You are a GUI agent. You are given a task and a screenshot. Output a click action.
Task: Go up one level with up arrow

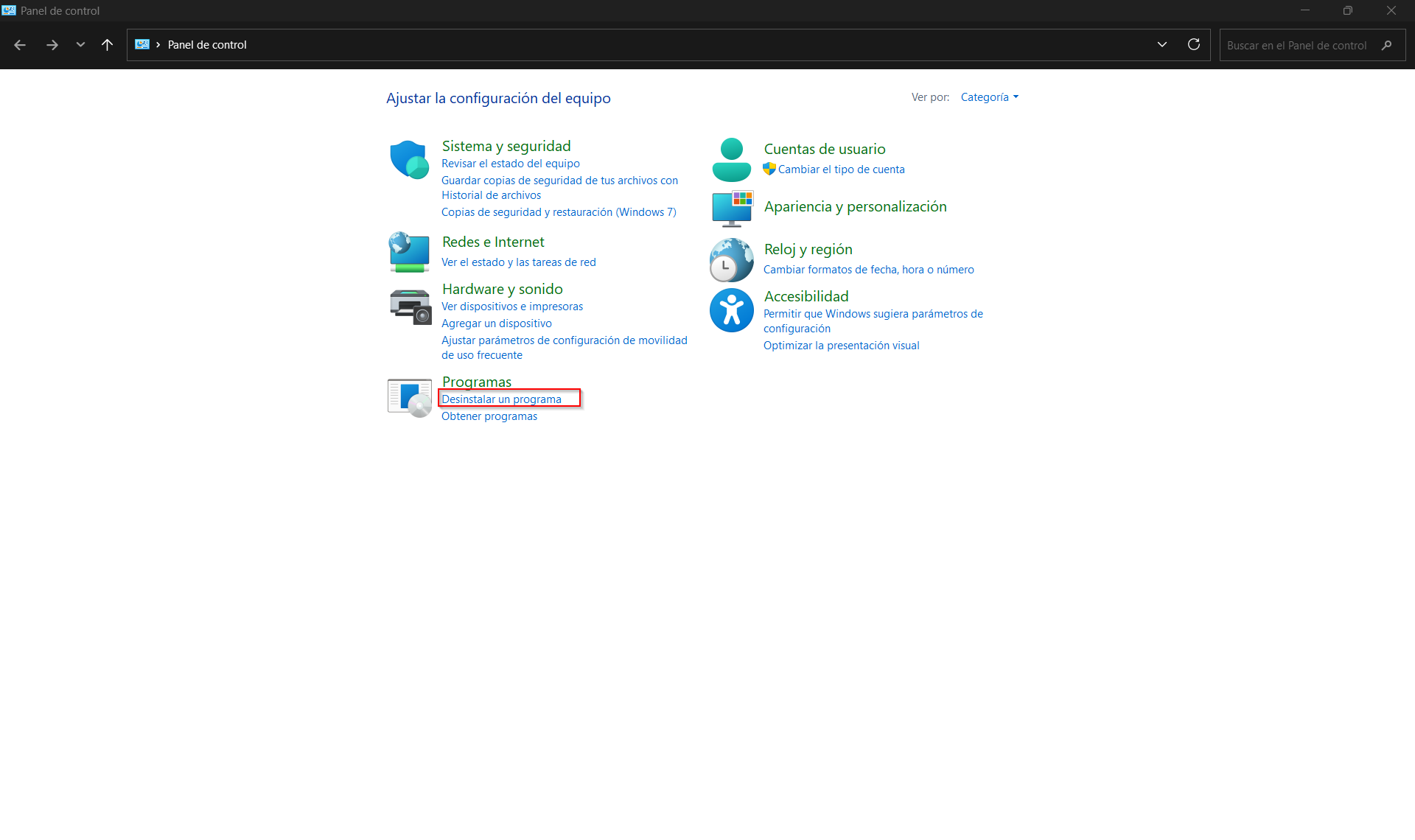[107, 45]
